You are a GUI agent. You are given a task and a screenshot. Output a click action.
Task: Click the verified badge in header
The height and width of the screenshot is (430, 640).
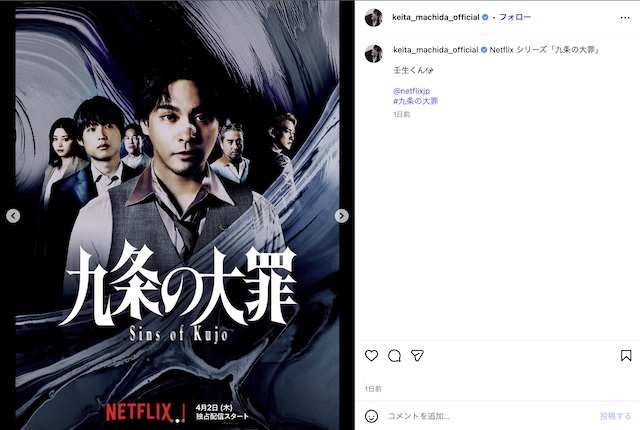(x=485, y=17)
